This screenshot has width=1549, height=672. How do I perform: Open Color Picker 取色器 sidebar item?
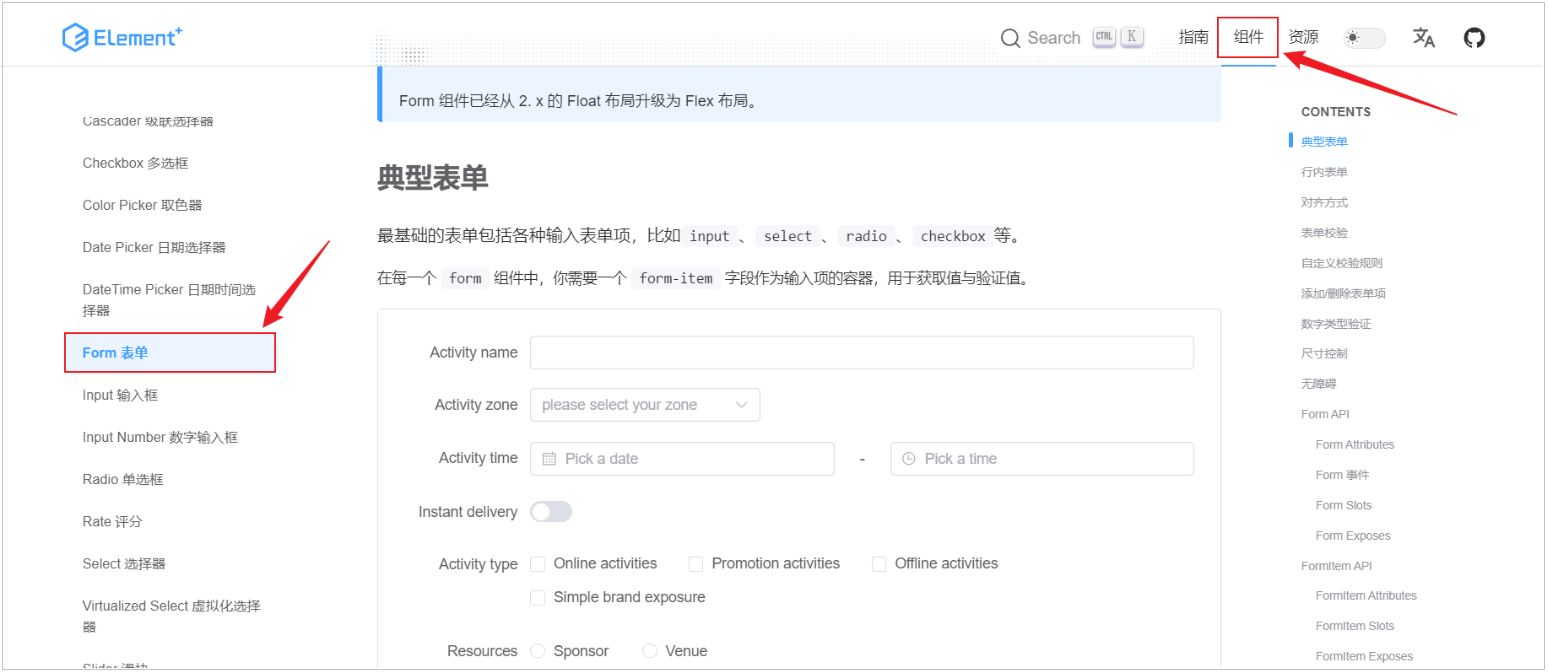coord(142,205)
